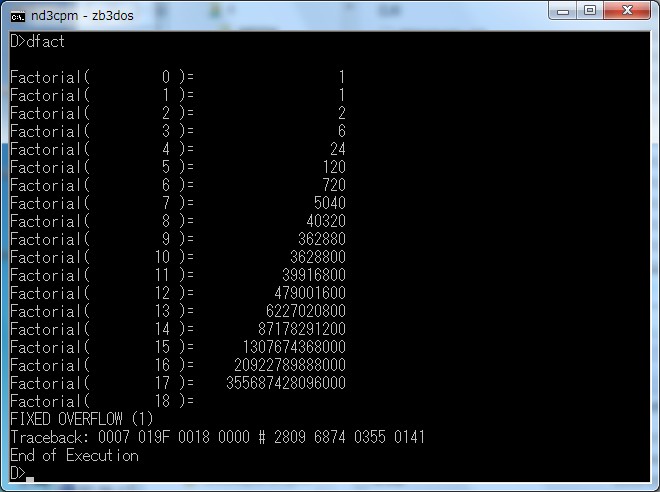Click the Factorial( 0 )= line
The width and height of the screenshot is (660, 492).
[102, 77]
